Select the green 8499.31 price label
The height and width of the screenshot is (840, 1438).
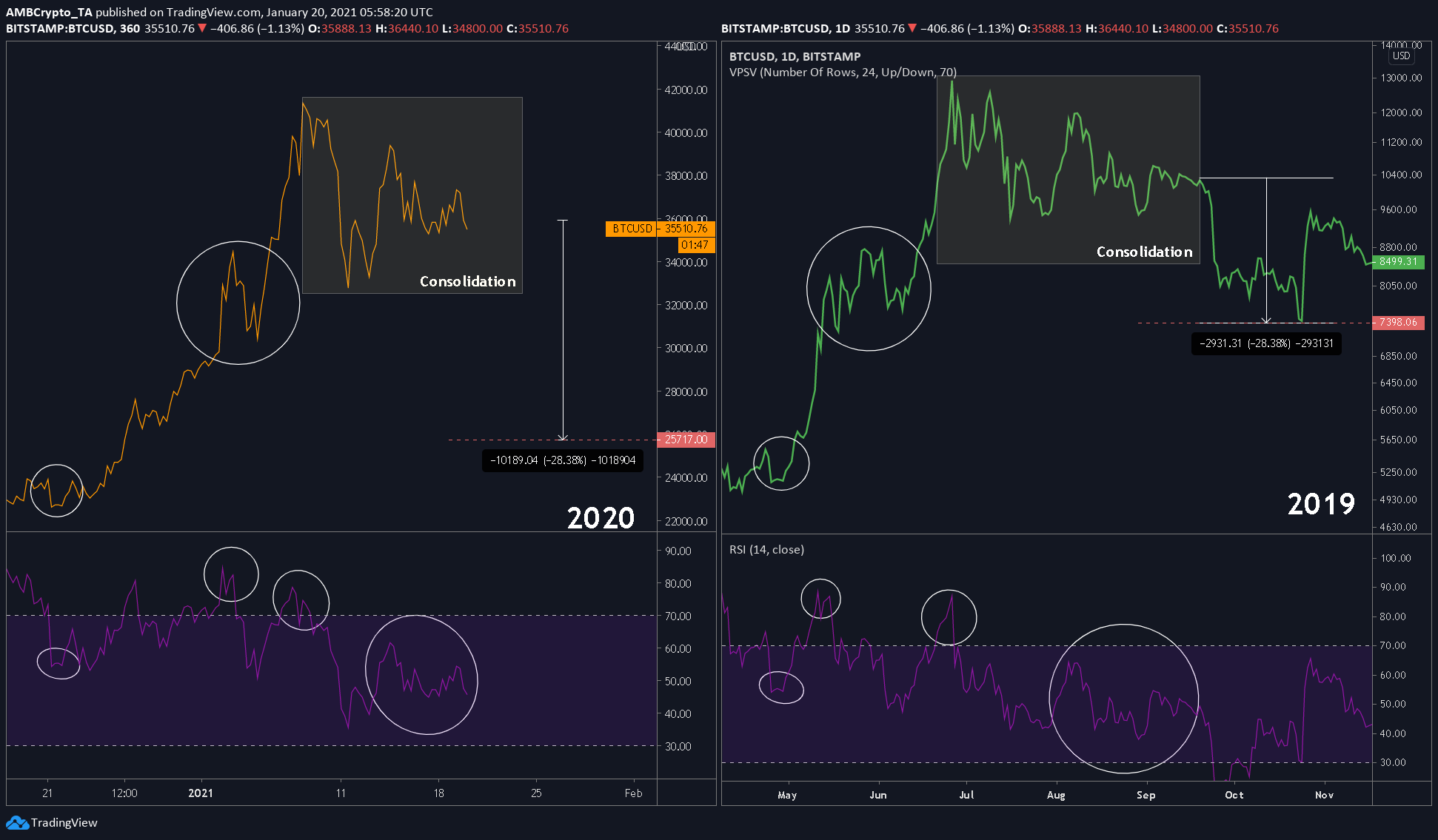[x=1399, y=262]
